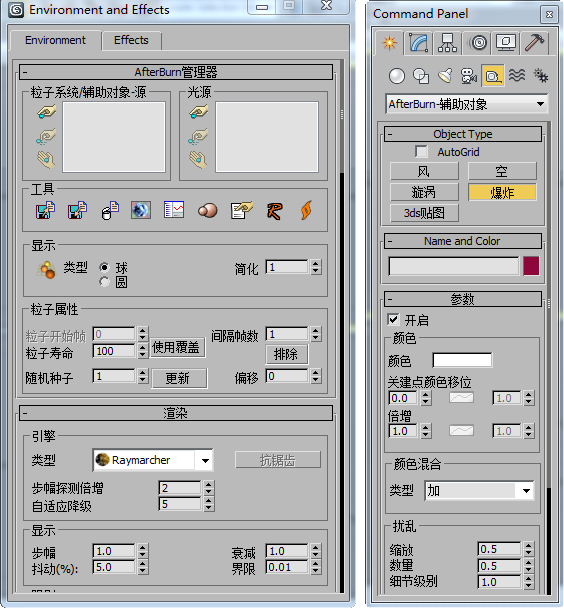The height and width of the screenshot is (608, 564).
Task: Create a 旋涡 helper object
Action: pyautogui.click(x=424, y=192)
